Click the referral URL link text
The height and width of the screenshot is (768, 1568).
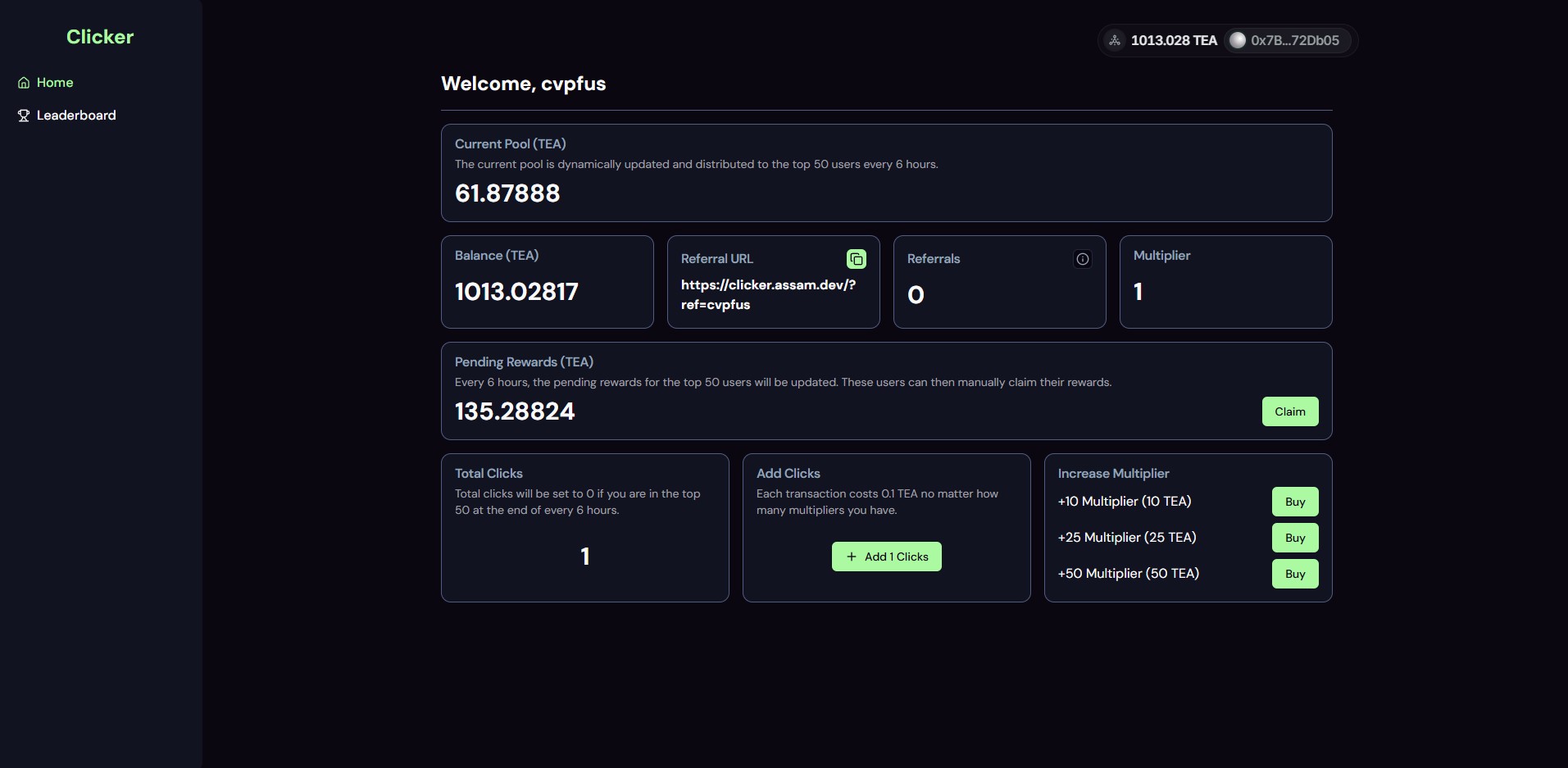768,294
